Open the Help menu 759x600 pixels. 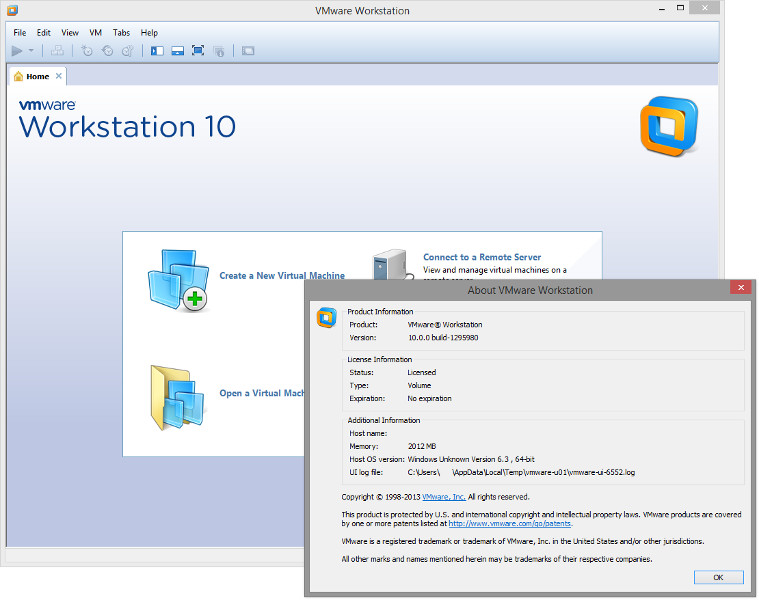[149, 33]
